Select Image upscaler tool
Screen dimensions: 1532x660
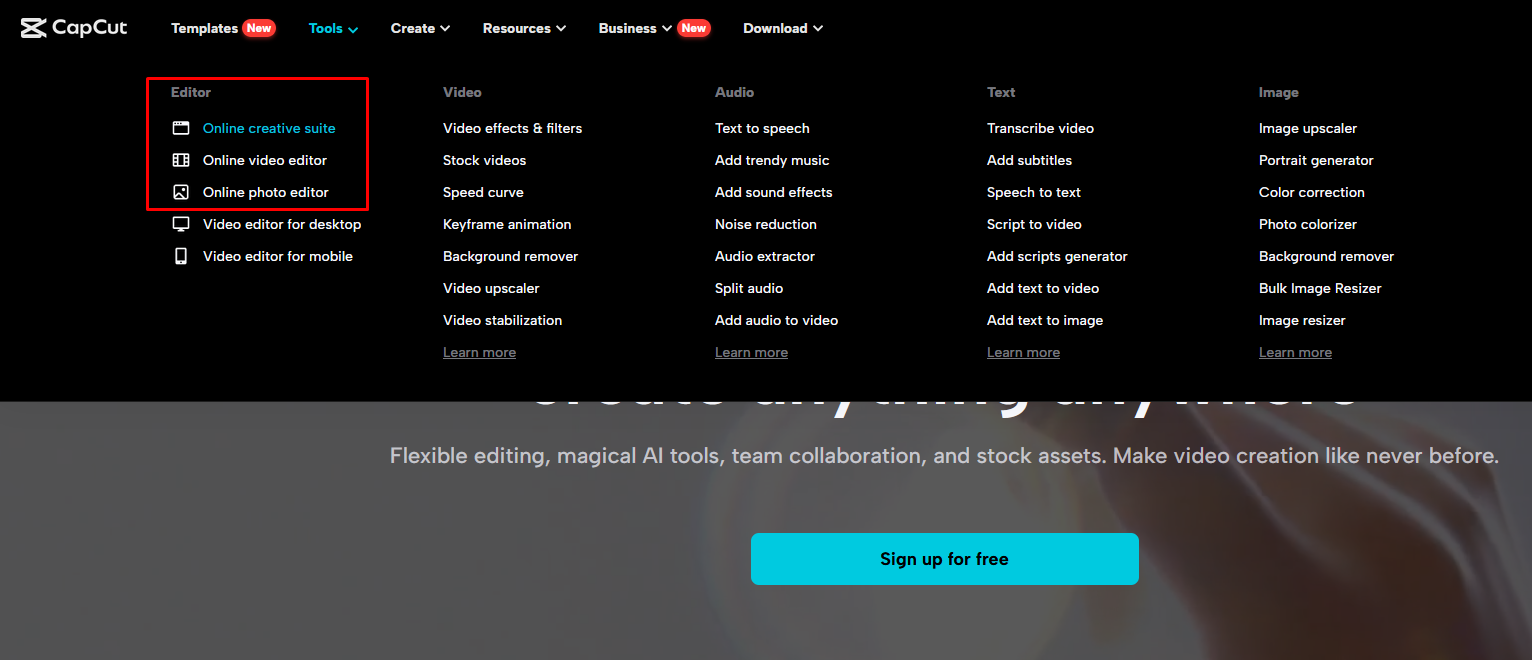pyautogui.click(x=1307, y=128)
